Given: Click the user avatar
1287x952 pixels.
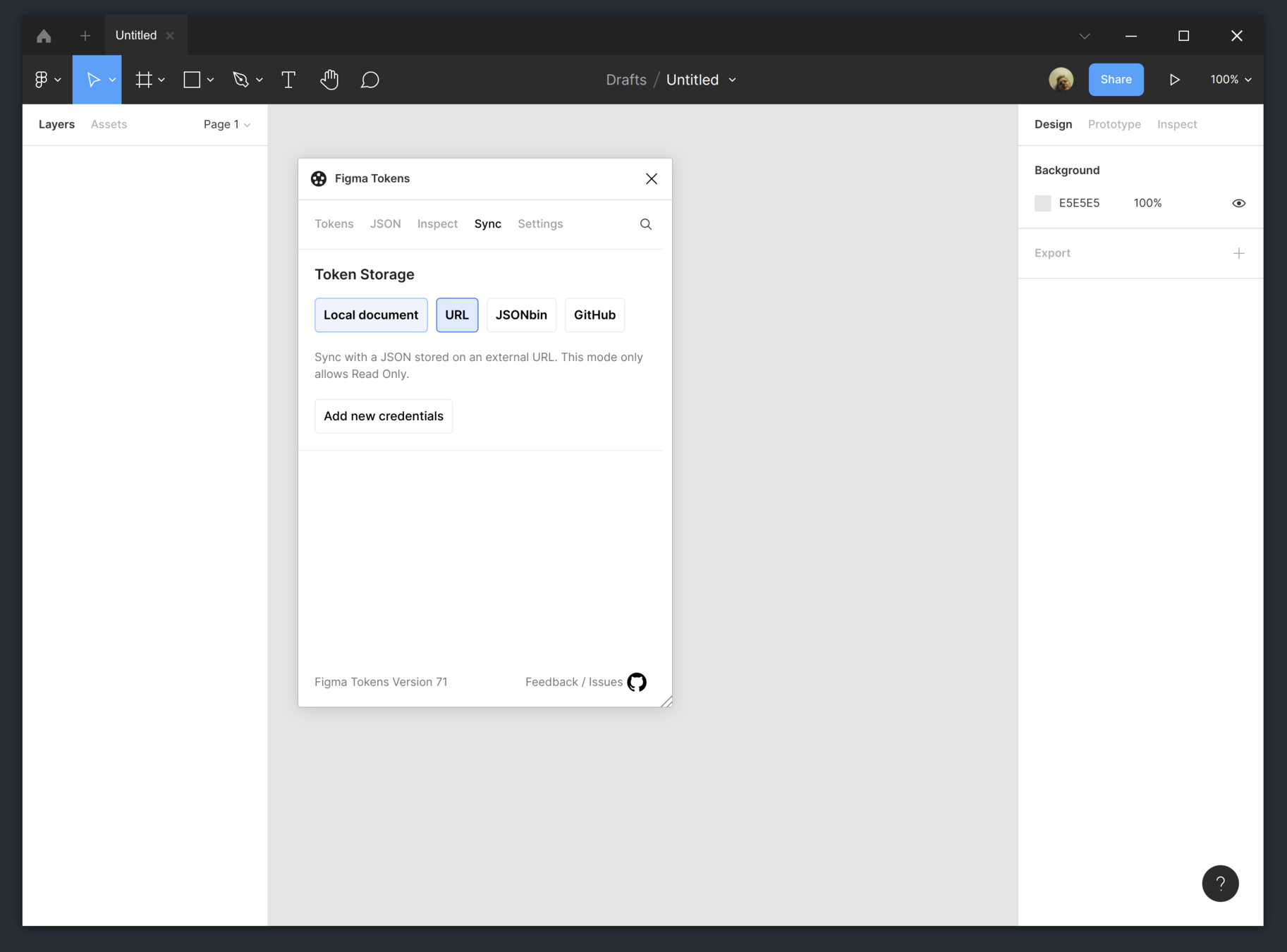Looking at the screenshot, I should [1061, 80].
